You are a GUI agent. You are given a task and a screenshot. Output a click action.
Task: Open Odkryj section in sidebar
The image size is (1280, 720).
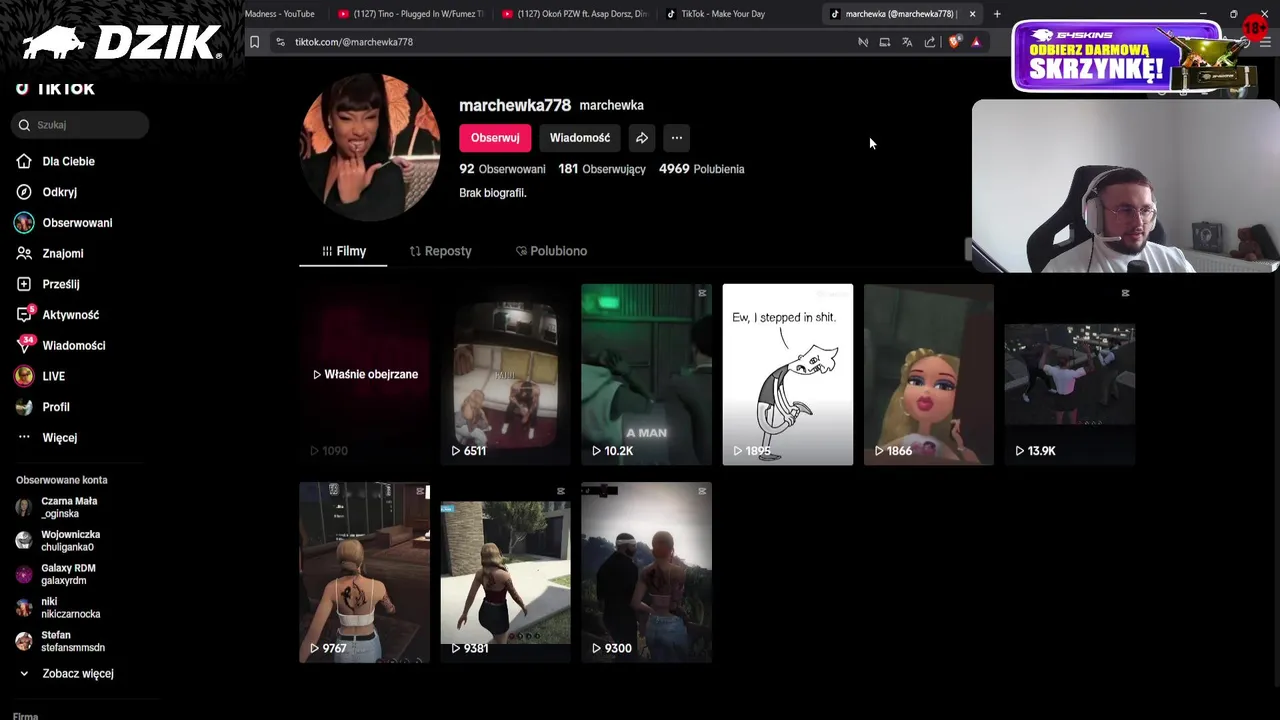pos(59,192)
